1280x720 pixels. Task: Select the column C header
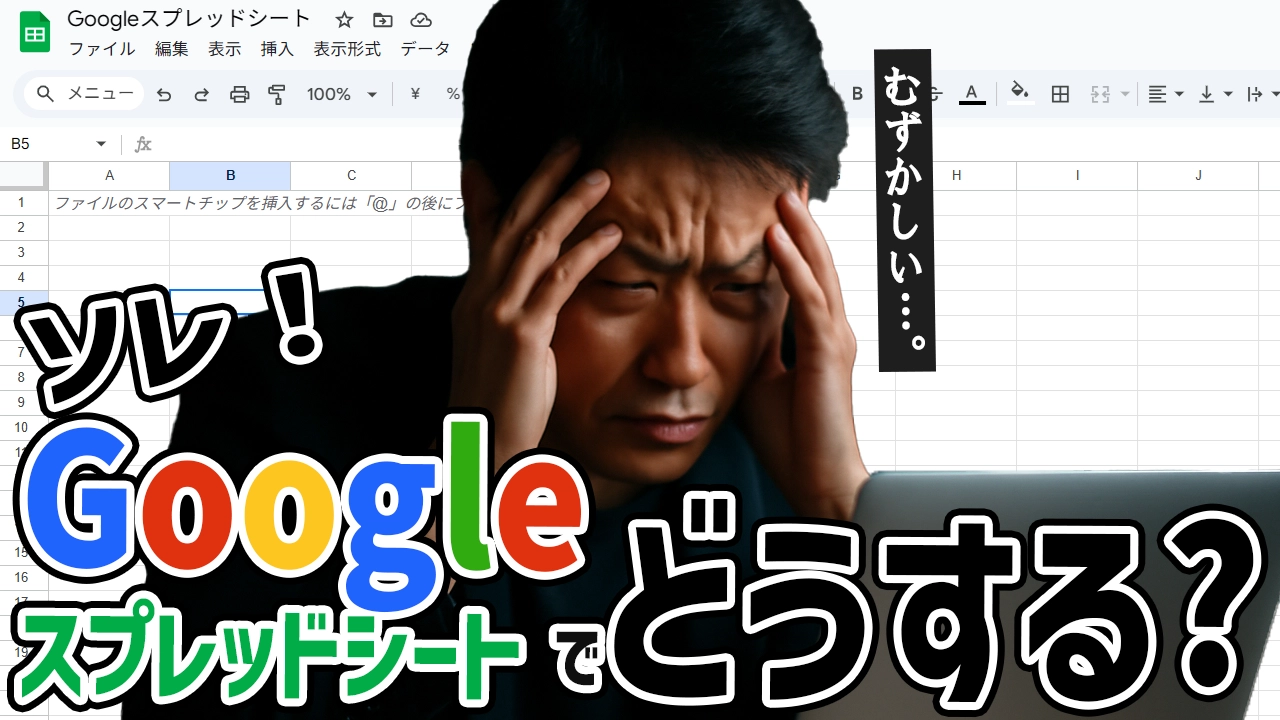351,176
